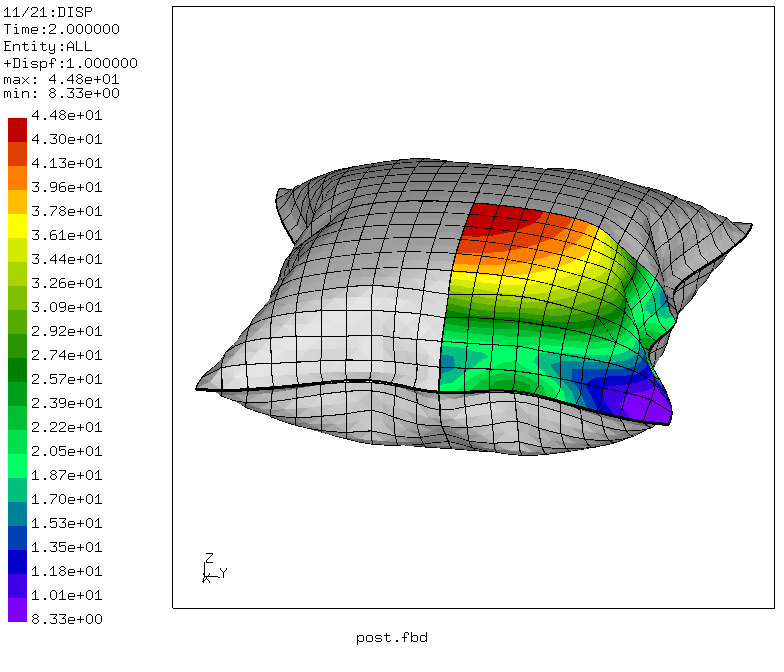This screenshot has height=672, width=784.
Task: Click the legend value 2.39e+01
Action: tap(66, 404)
